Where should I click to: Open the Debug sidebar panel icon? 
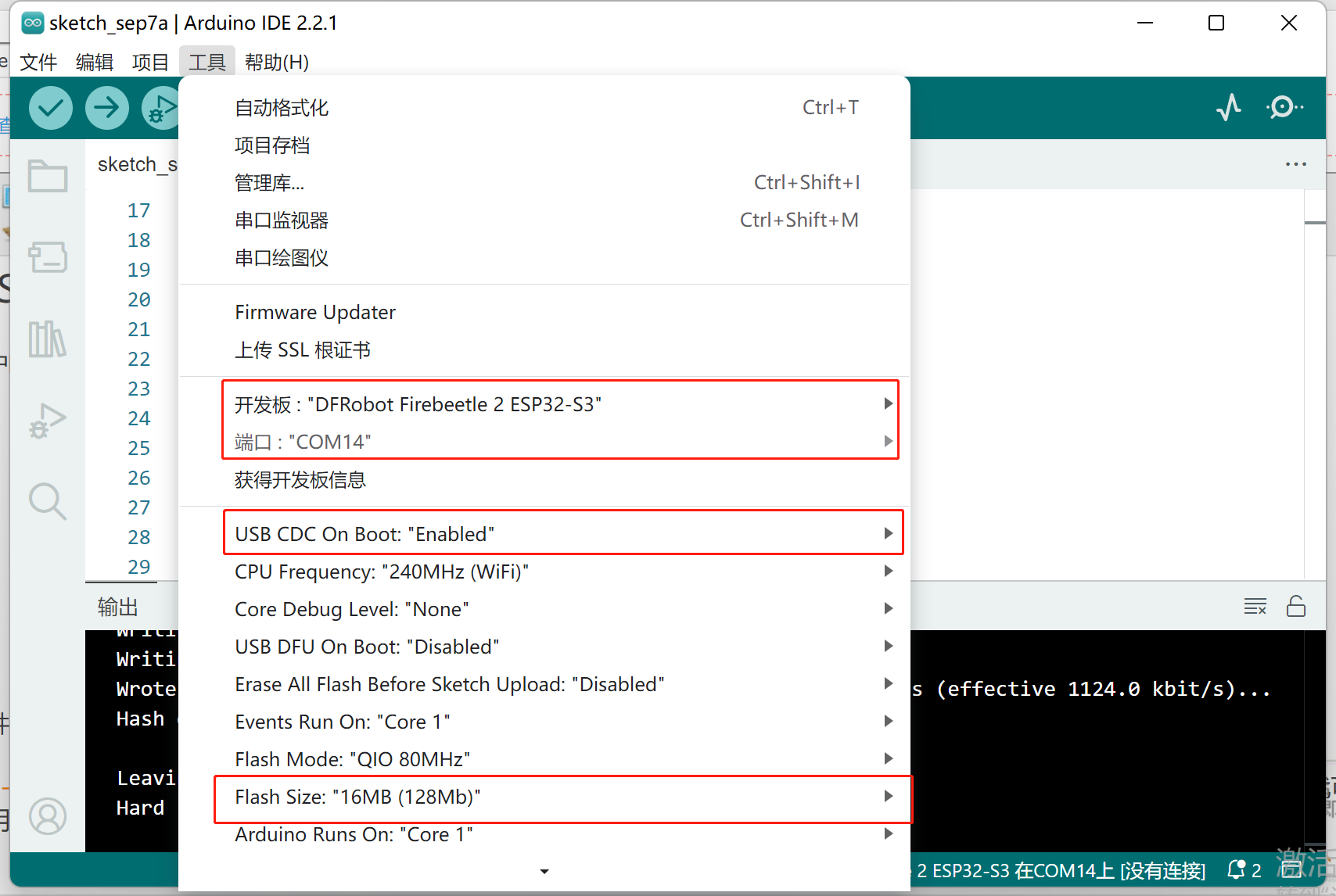[48, 421]
